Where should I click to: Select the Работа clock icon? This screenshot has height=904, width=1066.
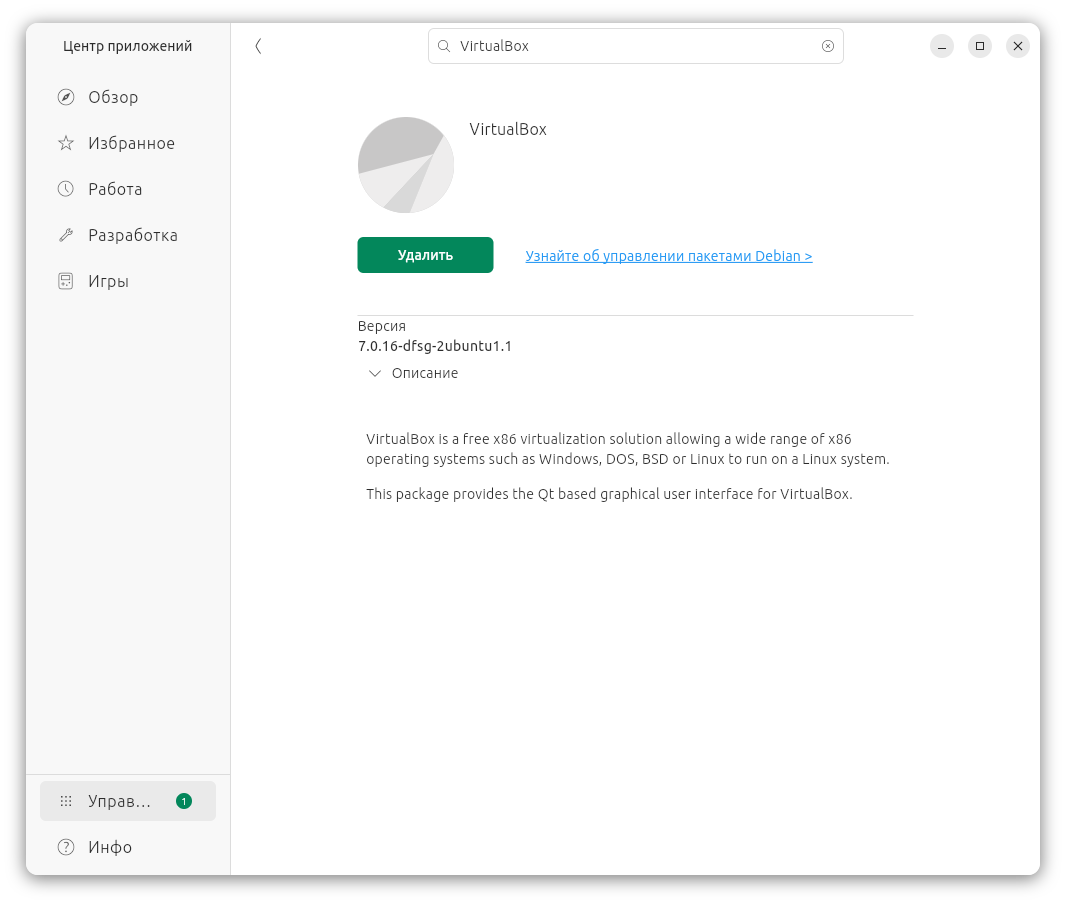(x=66, y=189)
